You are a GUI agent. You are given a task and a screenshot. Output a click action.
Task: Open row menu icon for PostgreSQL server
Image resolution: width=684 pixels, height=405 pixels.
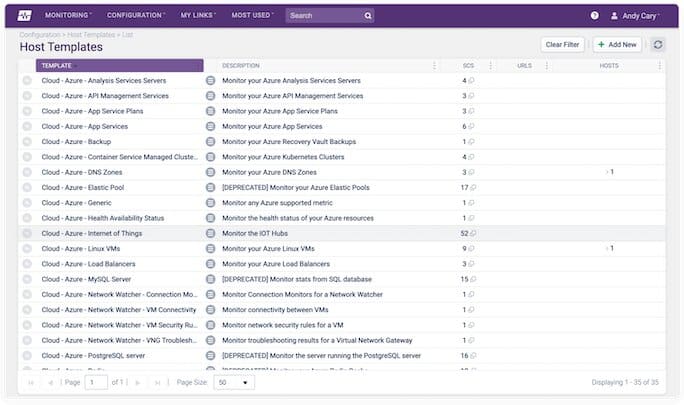point(210,355)
